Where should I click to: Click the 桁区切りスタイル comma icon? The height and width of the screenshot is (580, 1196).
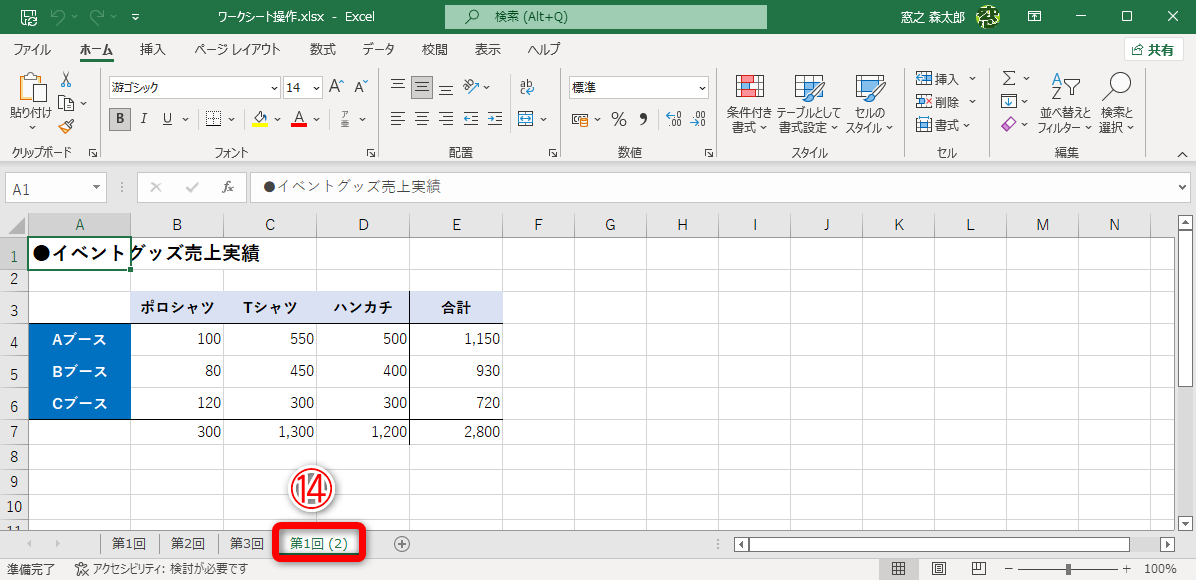click(x=645, y=119)
